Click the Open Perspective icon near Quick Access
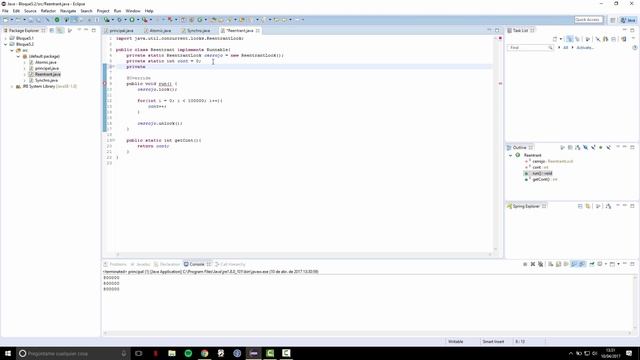The width and height of the screenshot is (640, 360). 613,20
